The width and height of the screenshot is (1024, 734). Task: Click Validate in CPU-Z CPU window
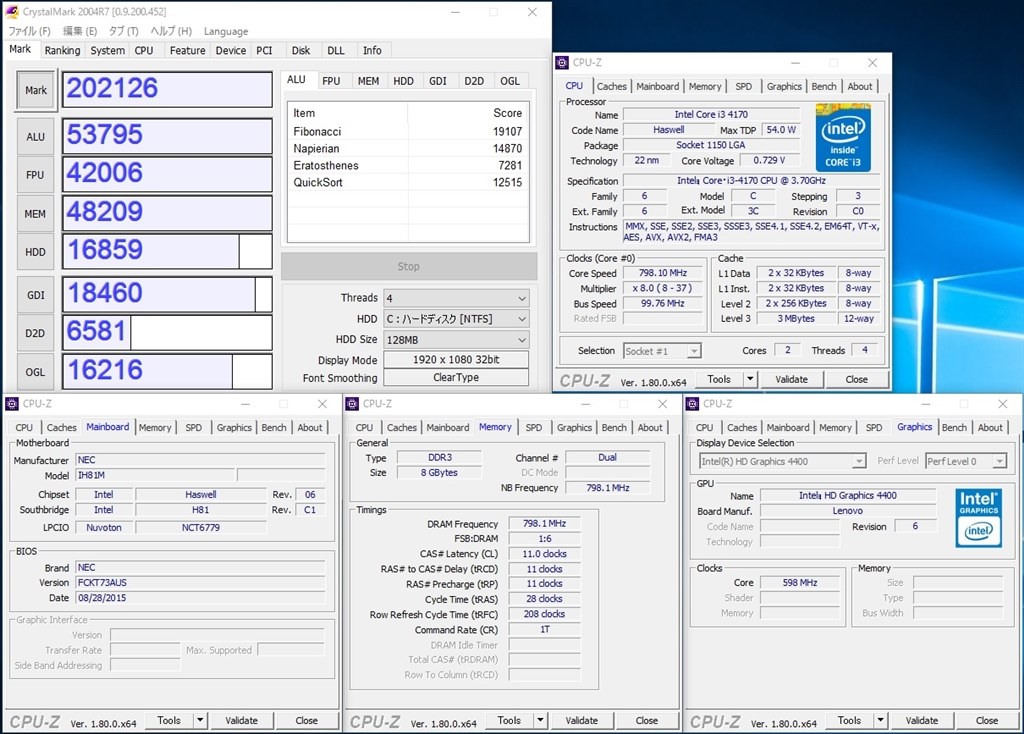(x=792, y=379)
